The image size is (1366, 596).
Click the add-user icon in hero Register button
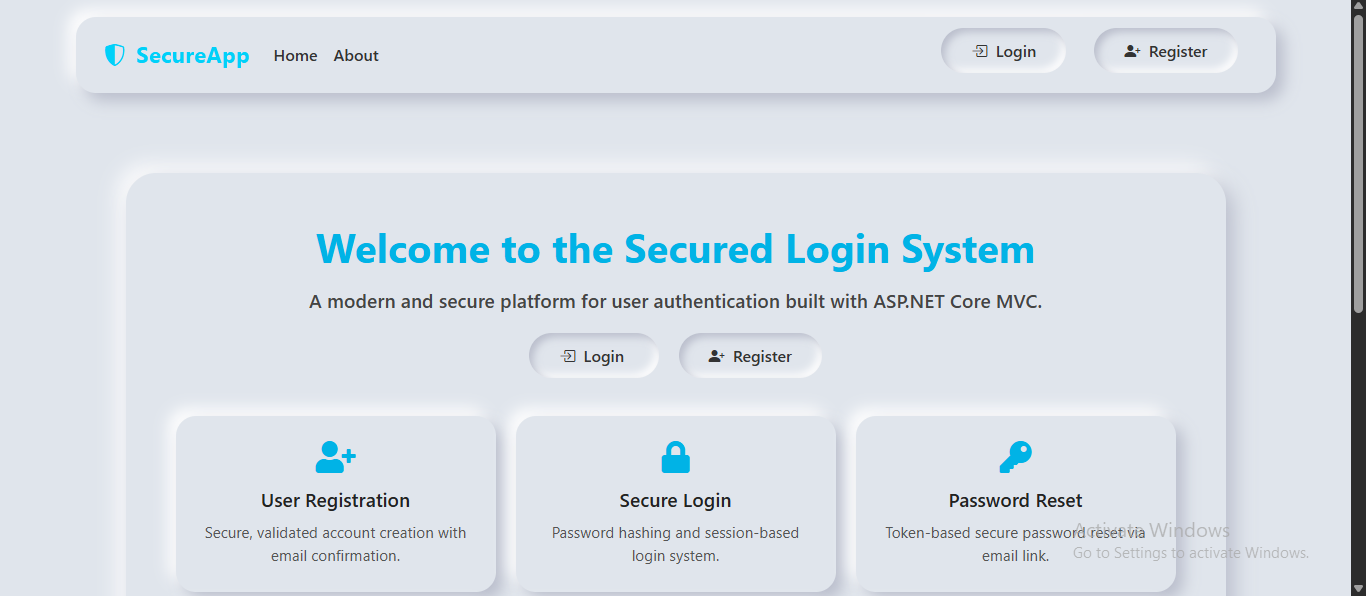tap(716, 356)
